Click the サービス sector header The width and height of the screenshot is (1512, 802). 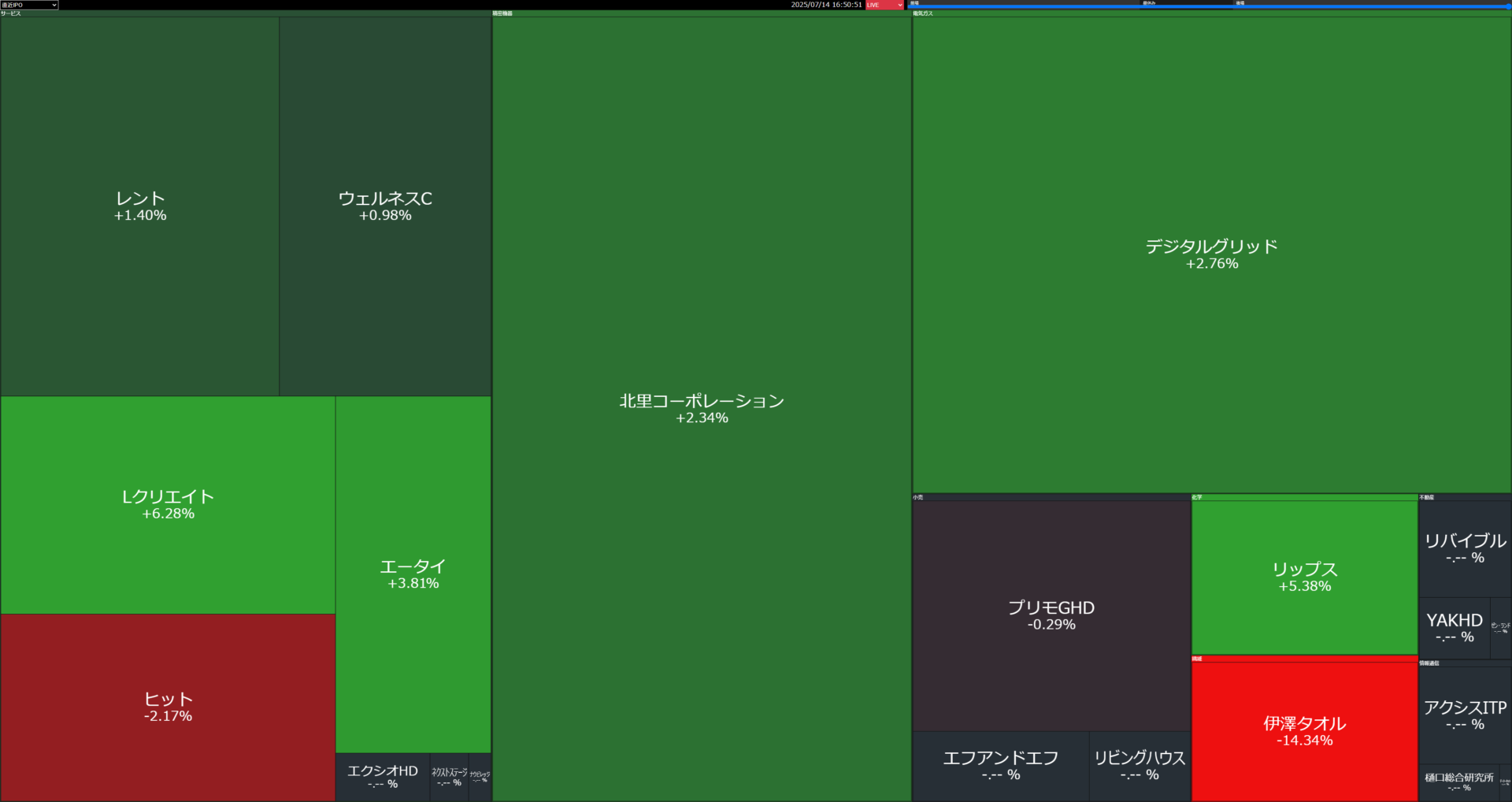[x=246, y=13]
